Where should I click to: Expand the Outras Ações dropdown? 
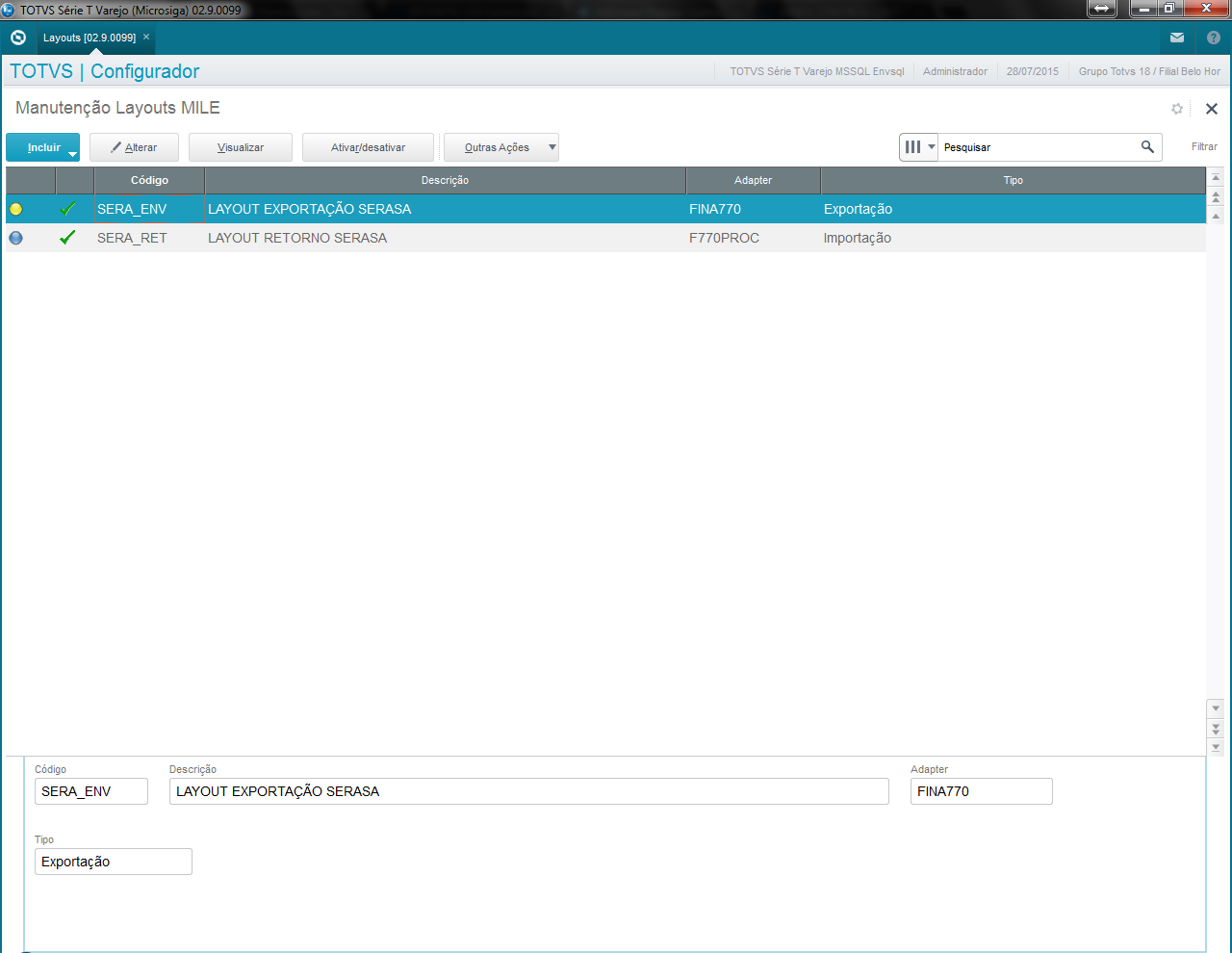[x=552, y=147]
